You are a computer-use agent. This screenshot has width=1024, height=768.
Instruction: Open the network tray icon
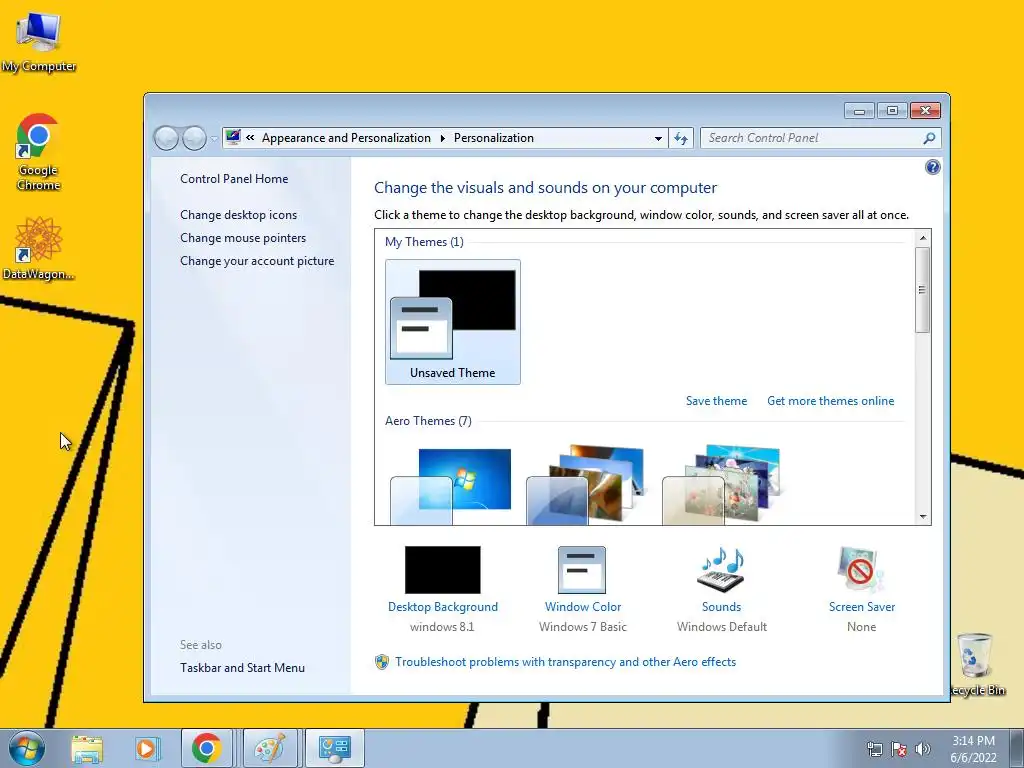874,749
